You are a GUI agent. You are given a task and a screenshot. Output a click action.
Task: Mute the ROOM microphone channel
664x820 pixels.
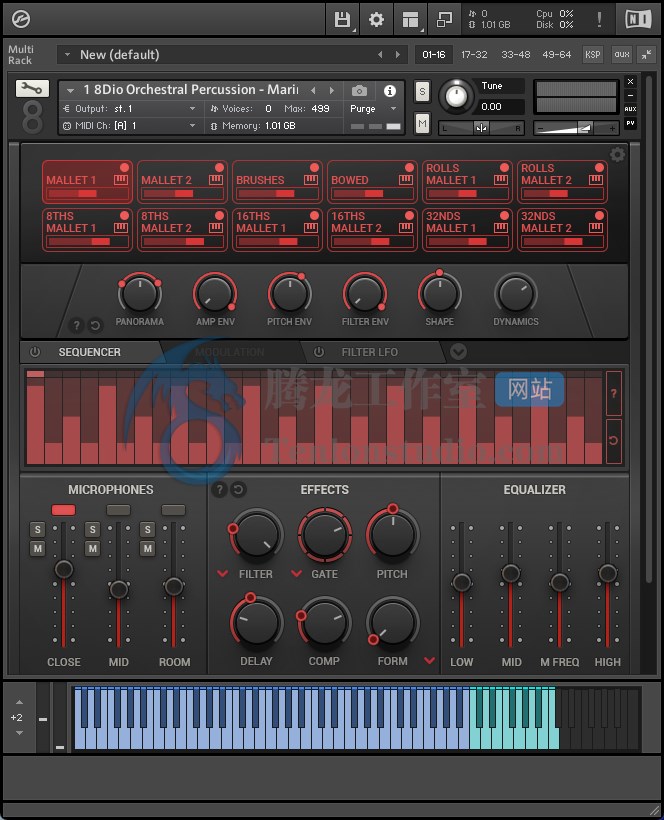tap(147, 549)
